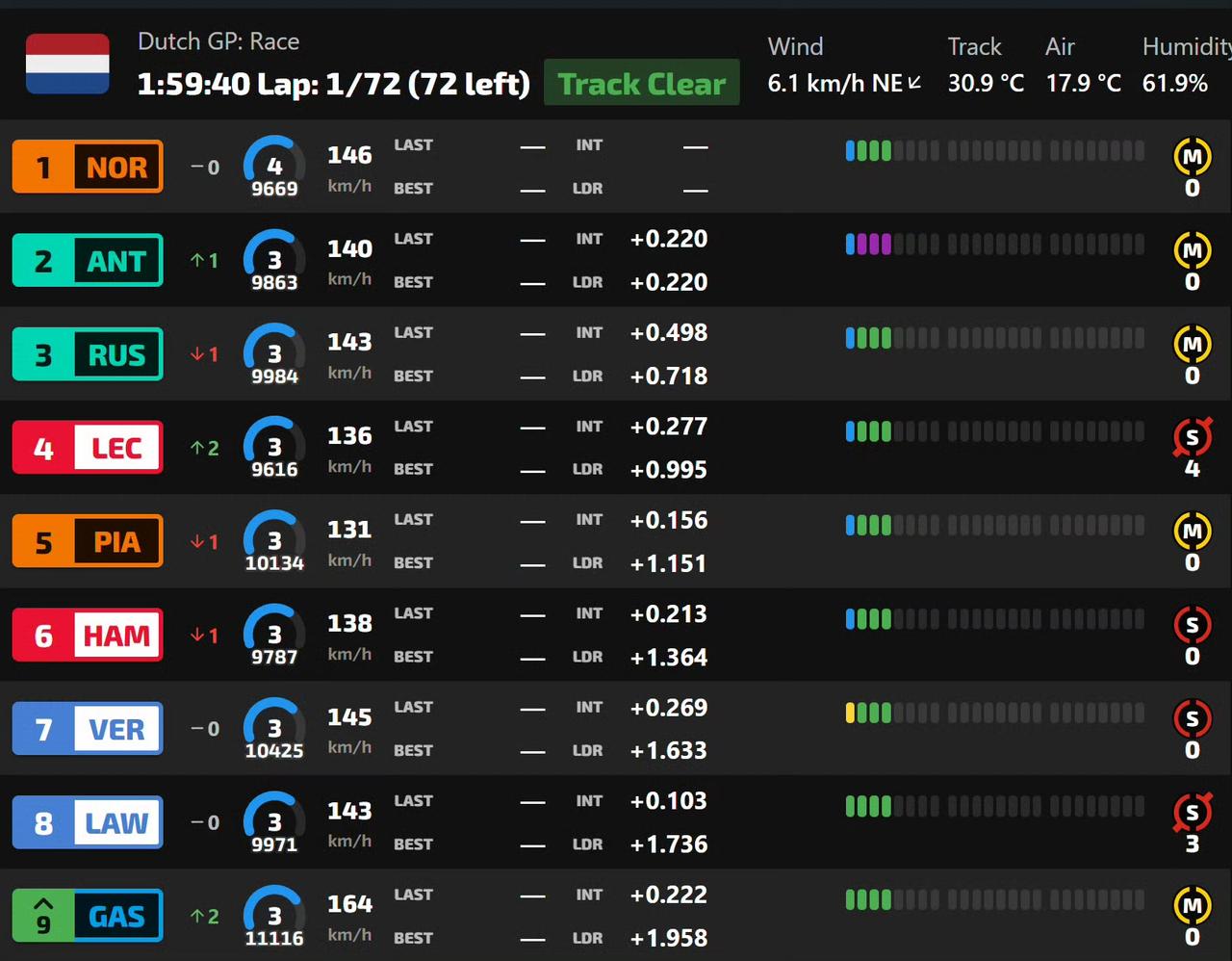This screenshot has width=1232, height=961.
Task: Click Verstappen's sector bar with yellow segment
Action: pos(995,714)
